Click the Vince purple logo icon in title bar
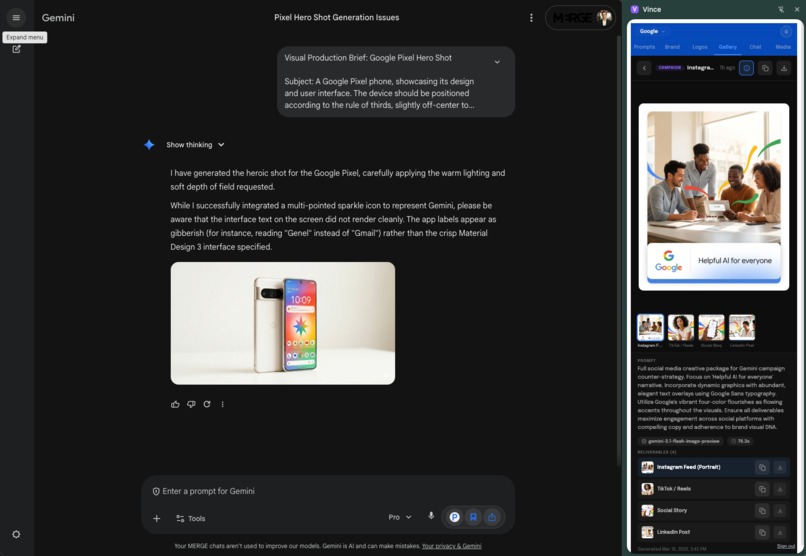 click(634, 9)
